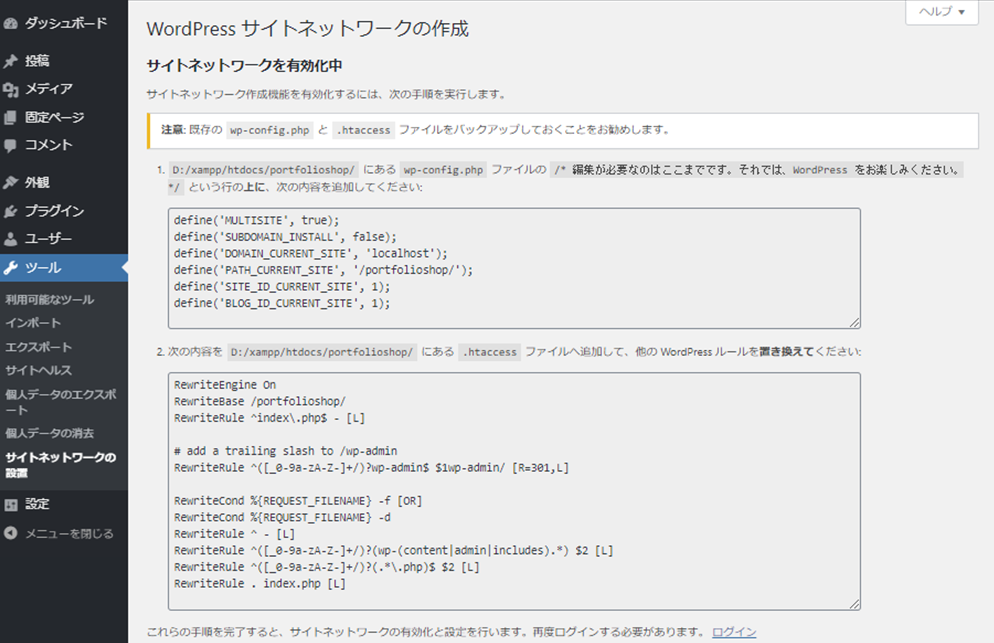Screen dimensions: 994x643
Task: Click the wrench icon for ツール
Action: [x=10, y=268]
